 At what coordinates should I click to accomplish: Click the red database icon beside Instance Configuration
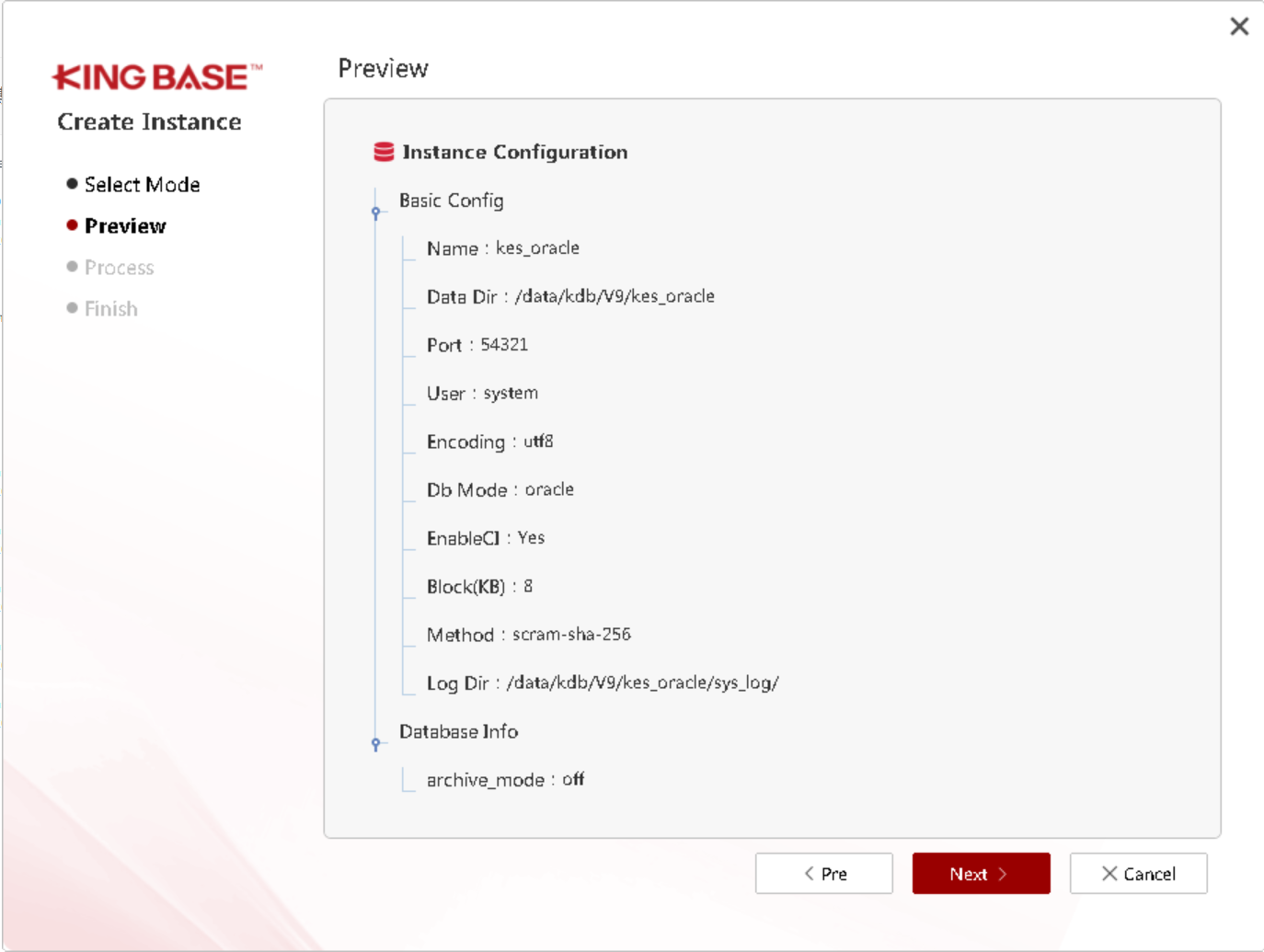pos(384,152)
